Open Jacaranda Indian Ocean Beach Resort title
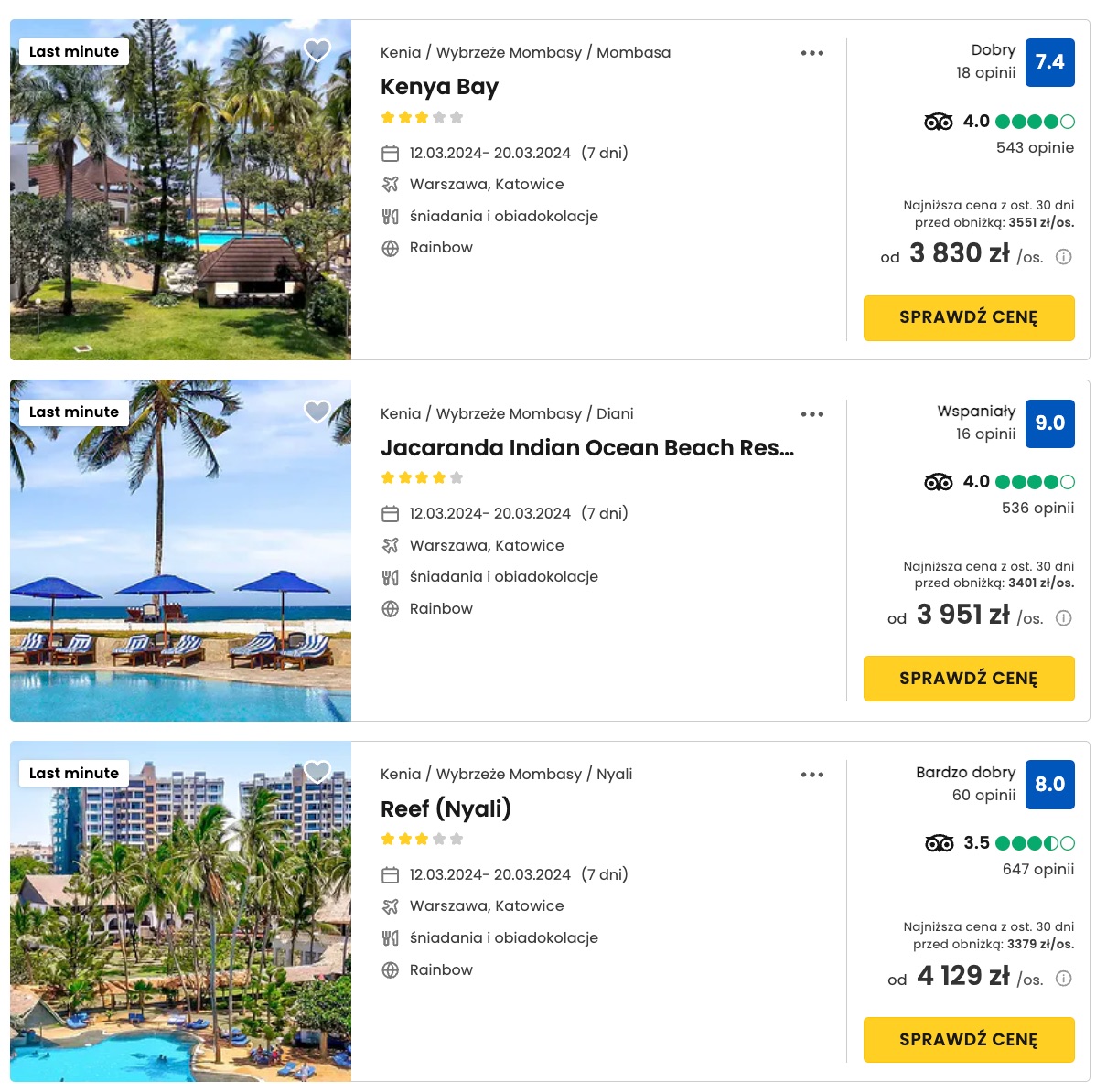Screen dimensions: 1096x1092 587,448
